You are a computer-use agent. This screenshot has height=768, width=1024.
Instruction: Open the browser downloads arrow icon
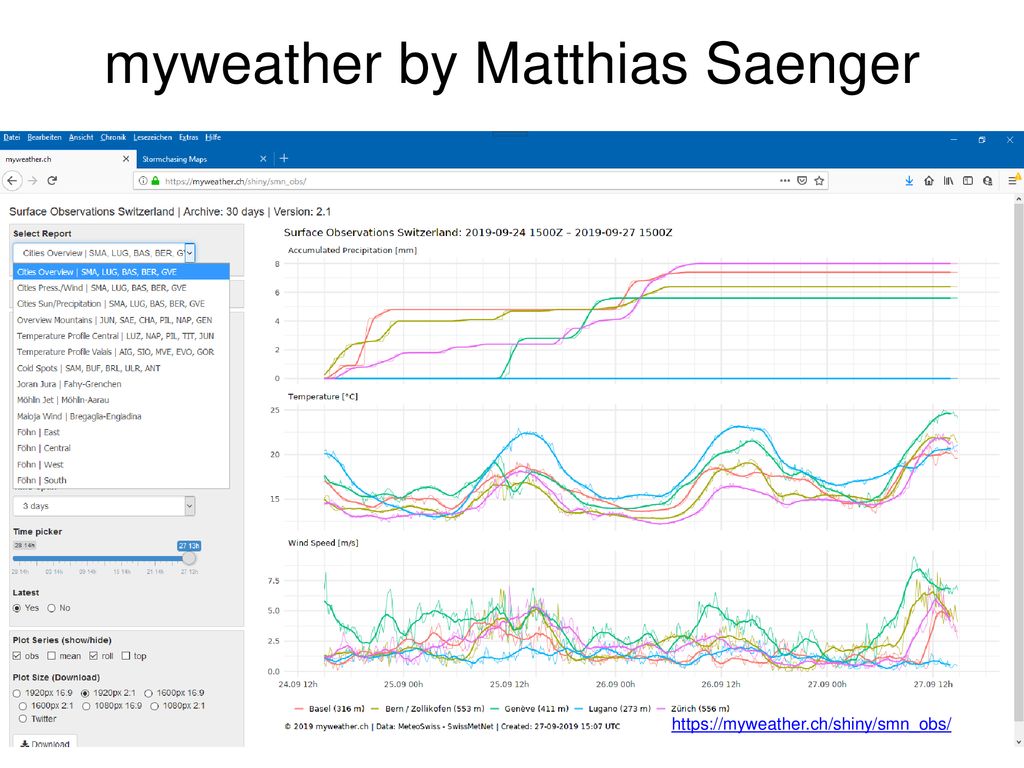tap(909, 181)
